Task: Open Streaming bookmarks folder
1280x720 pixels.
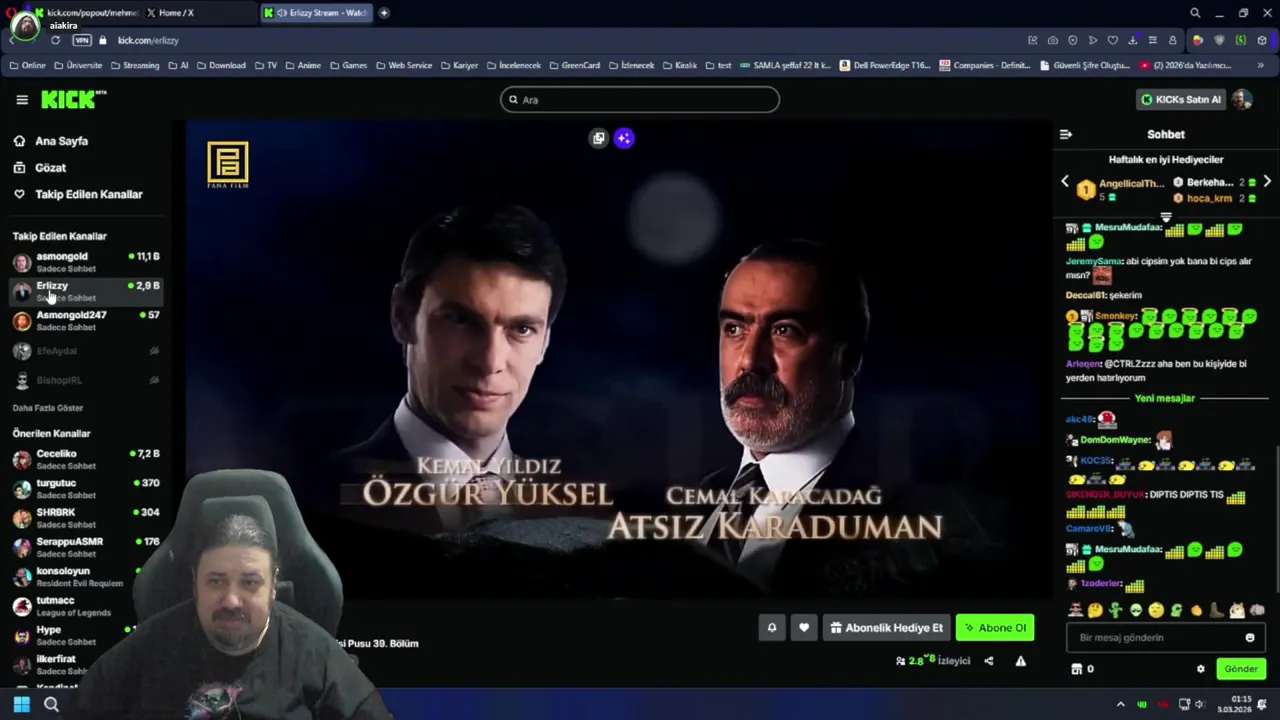Action: pyautogui.click(x=134, y=65)
